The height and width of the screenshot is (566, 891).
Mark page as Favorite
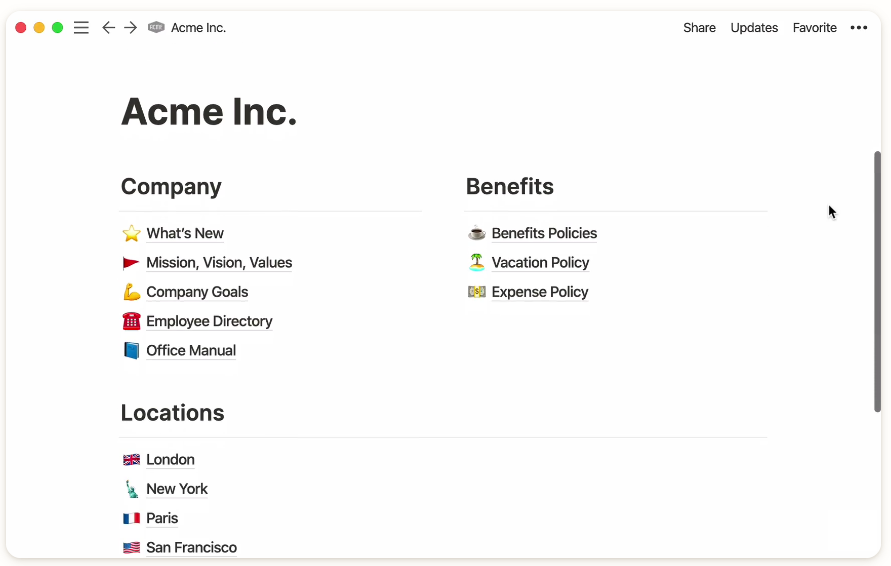(x=814, y=27)
